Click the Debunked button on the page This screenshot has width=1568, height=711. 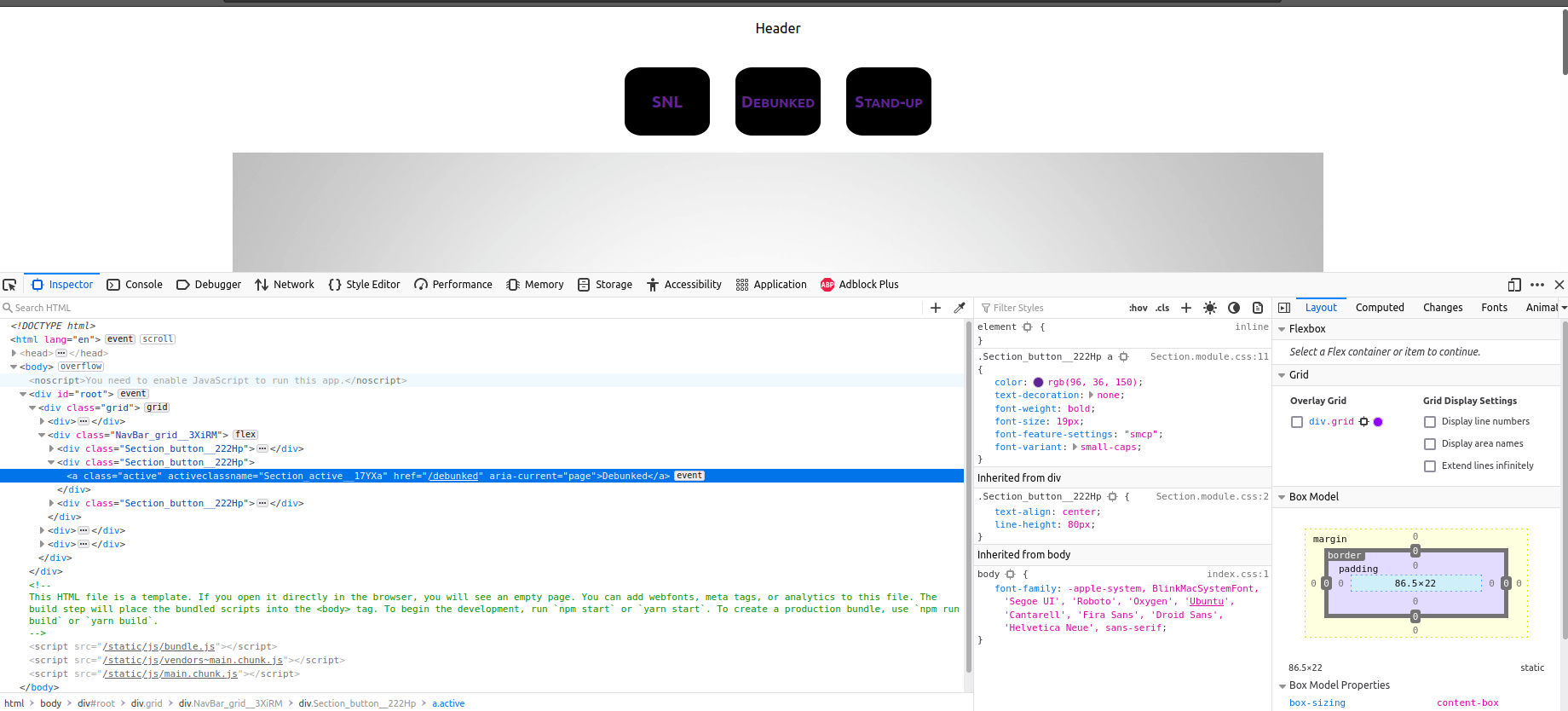[x=778, y=101]
